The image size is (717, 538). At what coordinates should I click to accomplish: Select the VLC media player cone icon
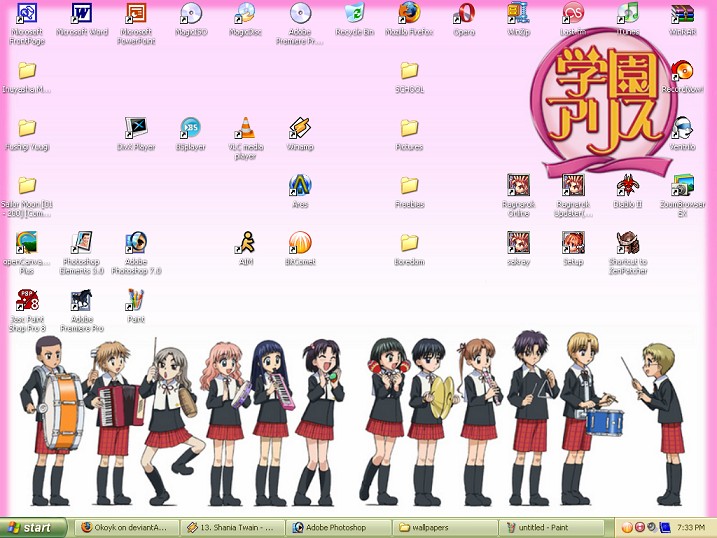coord(246,128)
